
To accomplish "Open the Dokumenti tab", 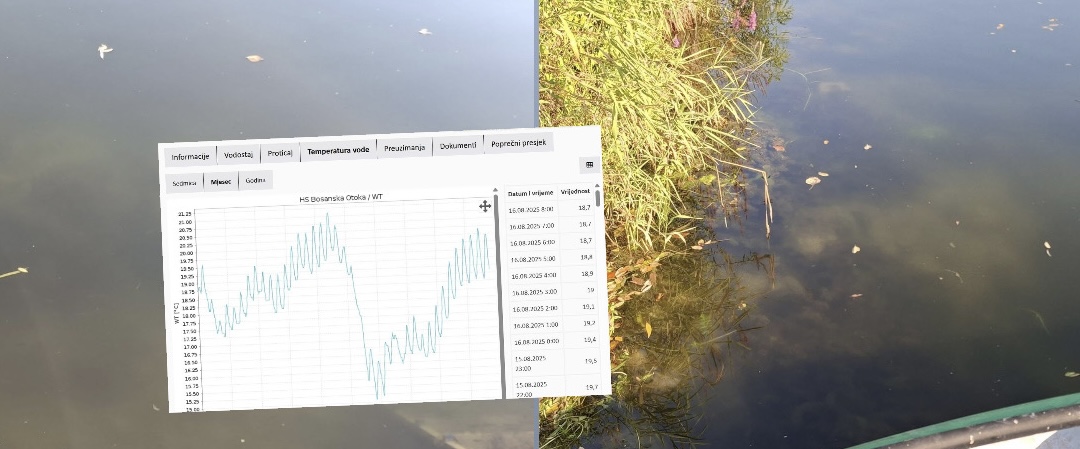I will [458, 146].
